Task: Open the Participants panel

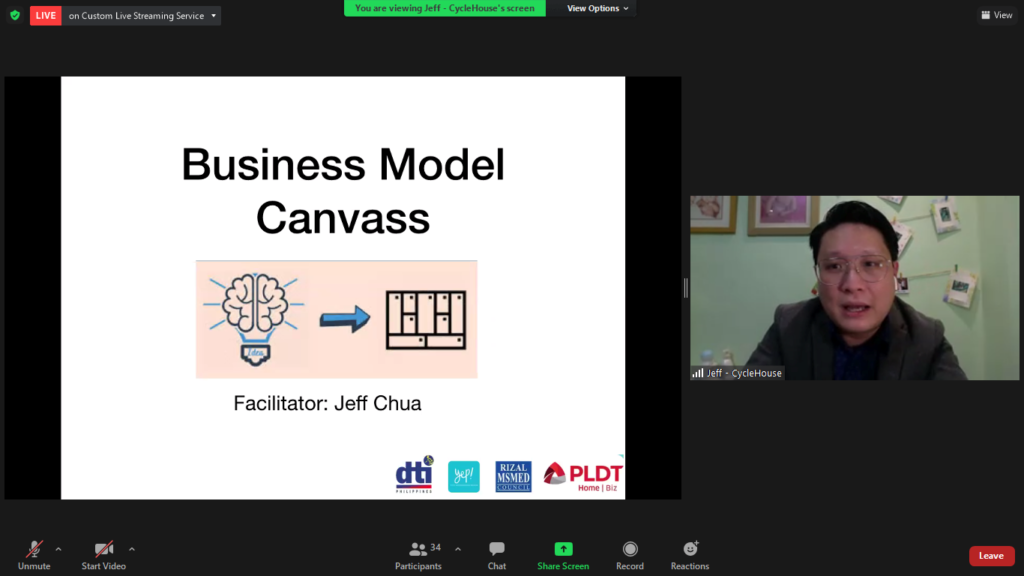Action: 419,550
